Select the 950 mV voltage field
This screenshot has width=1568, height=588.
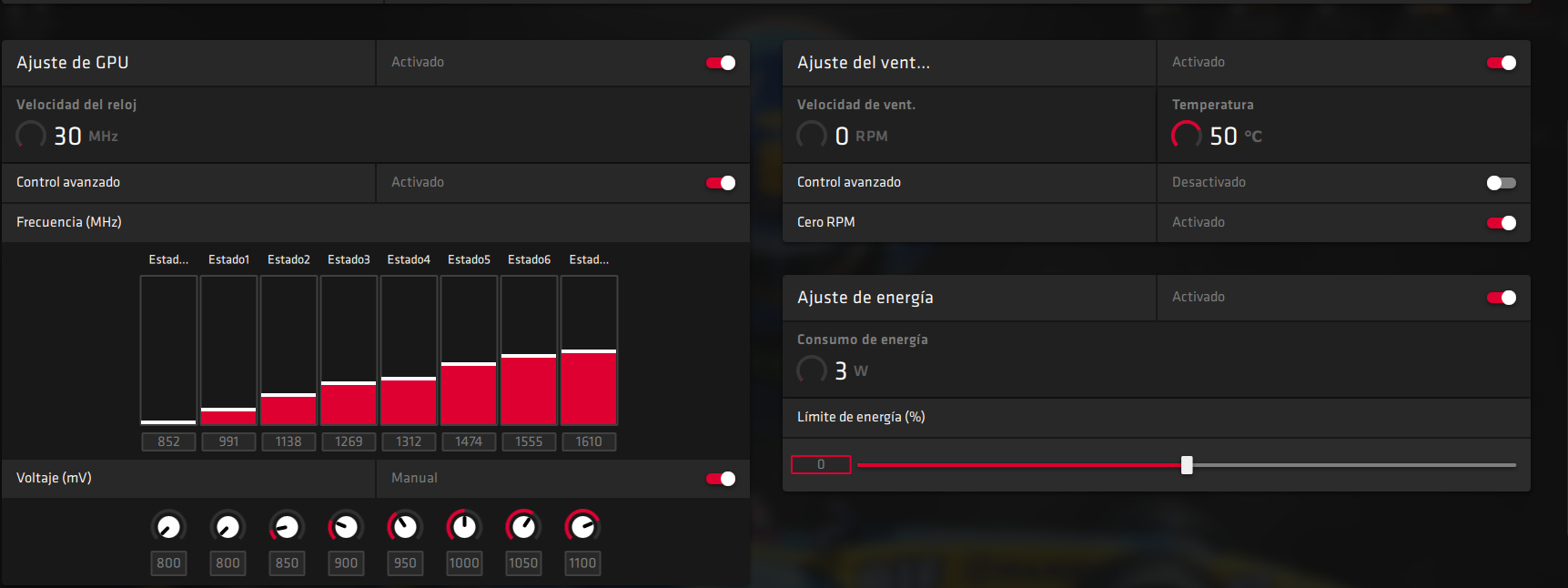tap(405, 563)
